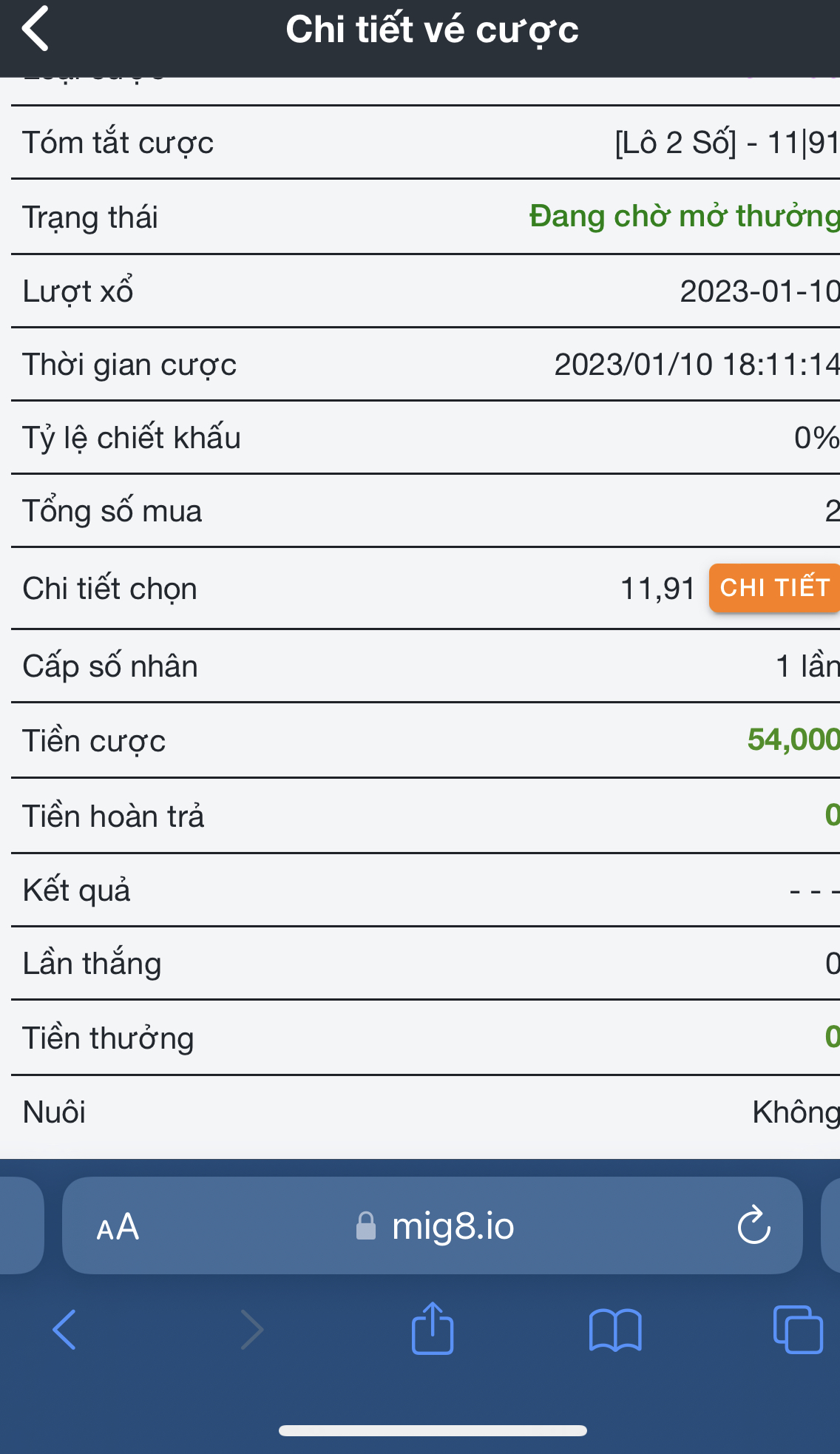Tap the Tiền cược 54,000 value
This screenshot has width=840, height=1454.
(793, 740)
